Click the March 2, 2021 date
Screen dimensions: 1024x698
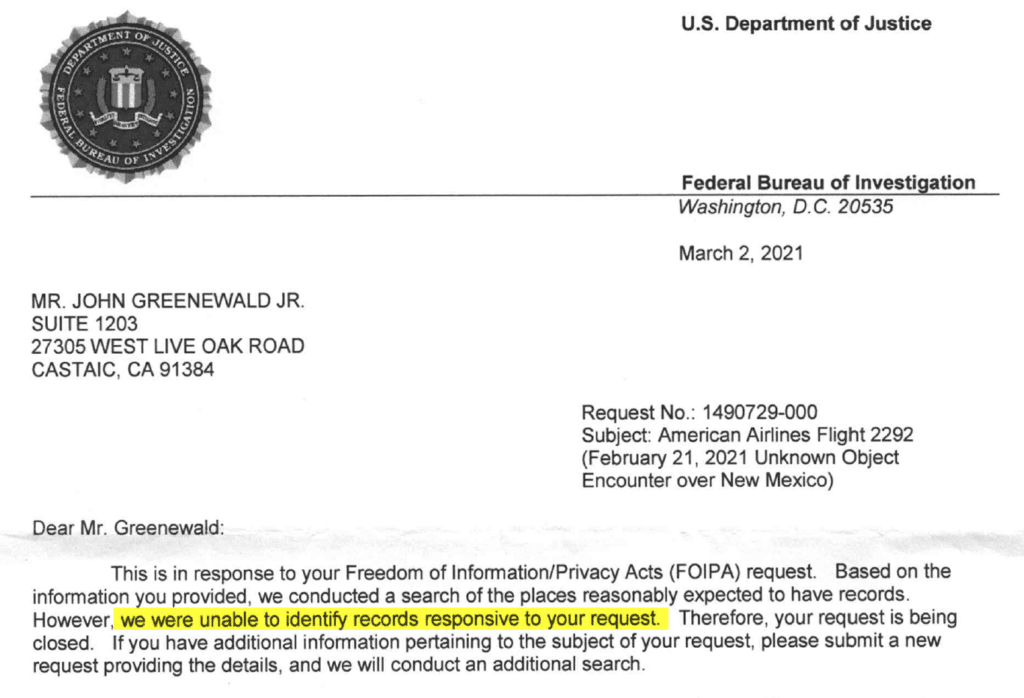(740, 253)
